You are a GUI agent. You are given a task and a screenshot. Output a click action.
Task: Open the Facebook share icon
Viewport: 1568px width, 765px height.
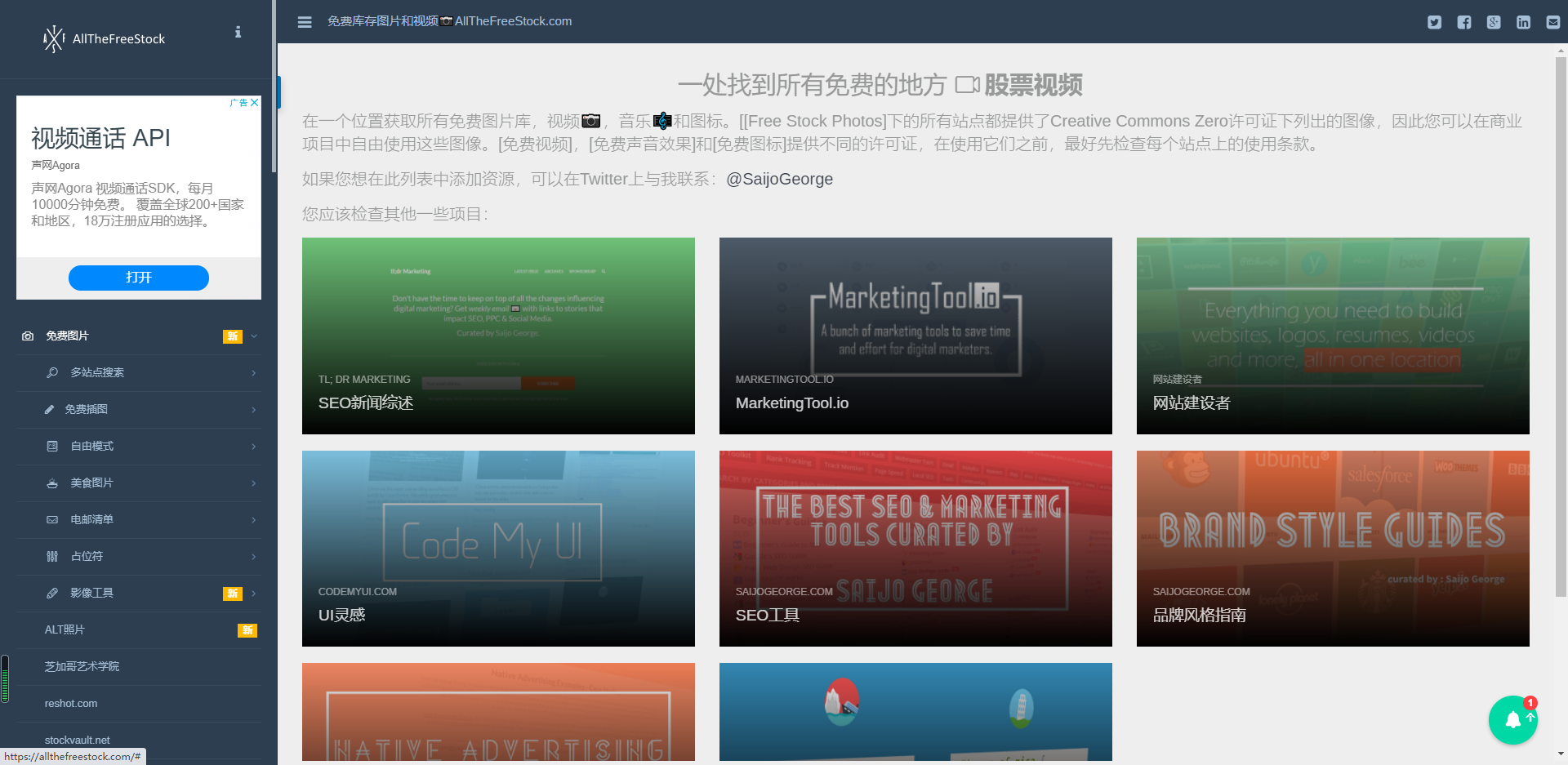1464,22
